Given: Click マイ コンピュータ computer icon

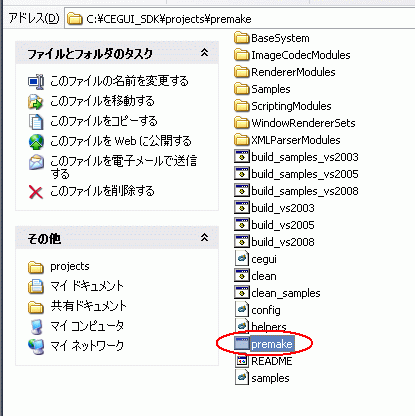Looking at the screenshot, I should (36, 327).
